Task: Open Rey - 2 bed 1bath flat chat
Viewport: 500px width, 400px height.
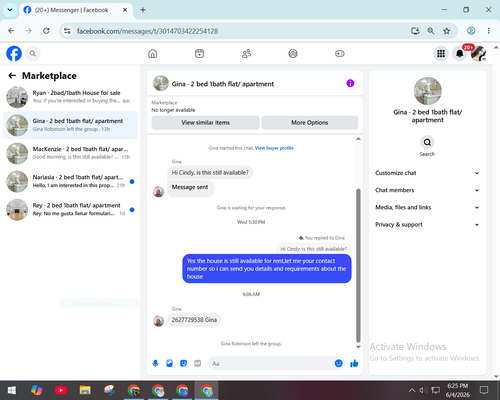Action: pos(70,210)
